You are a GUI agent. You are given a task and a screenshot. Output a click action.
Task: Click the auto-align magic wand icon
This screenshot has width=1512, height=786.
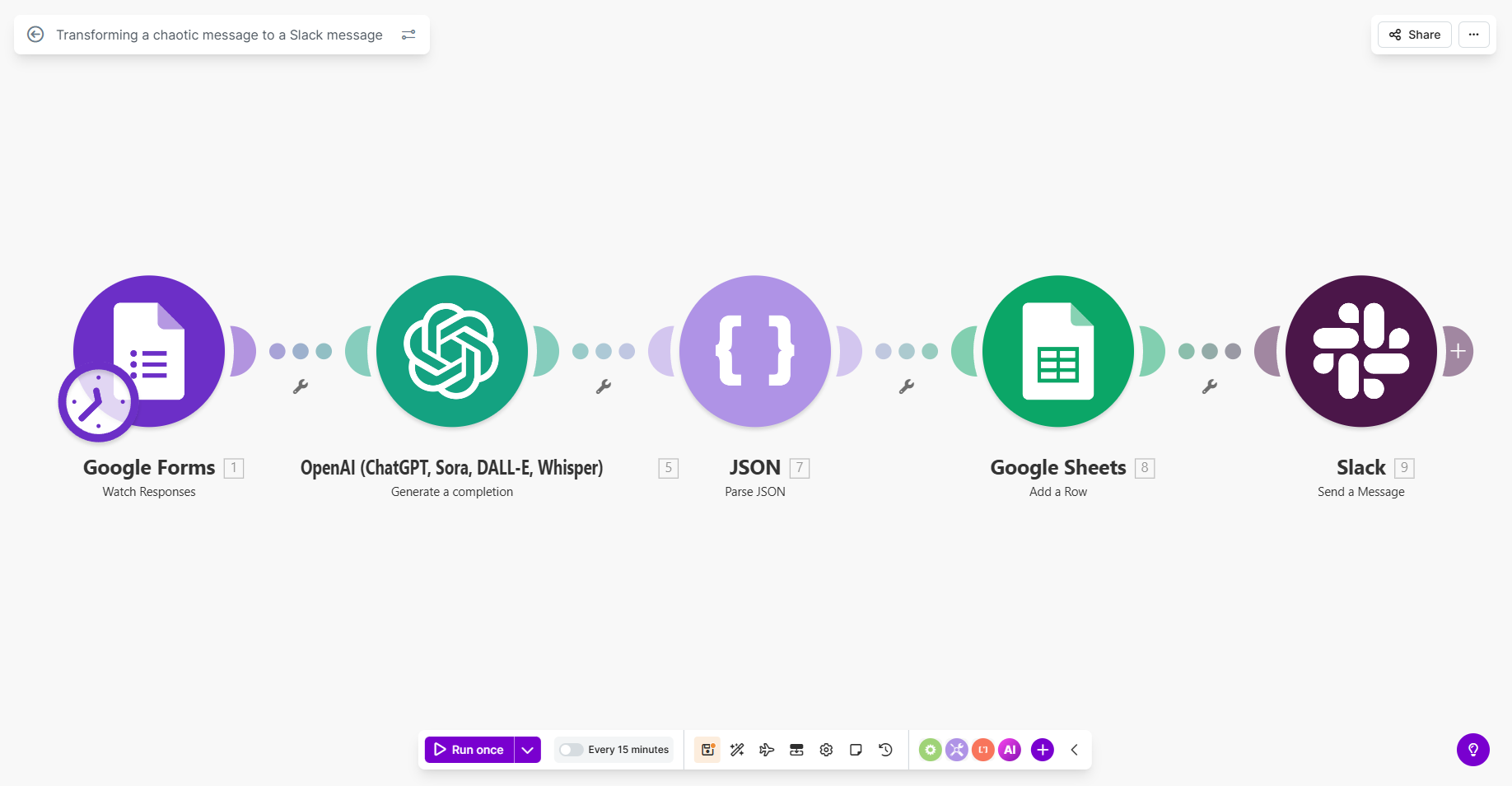pyautogui.click(x=737, y=750)
